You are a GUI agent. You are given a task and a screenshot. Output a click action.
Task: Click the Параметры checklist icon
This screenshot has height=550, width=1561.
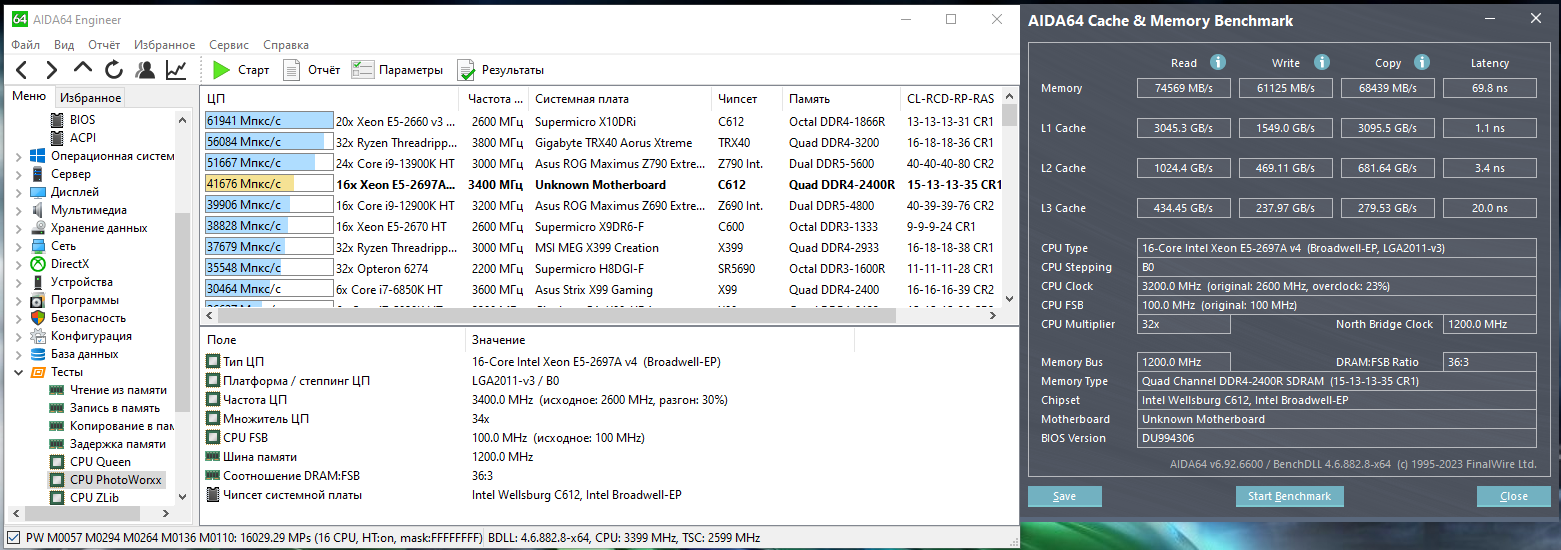pos(362,70)
